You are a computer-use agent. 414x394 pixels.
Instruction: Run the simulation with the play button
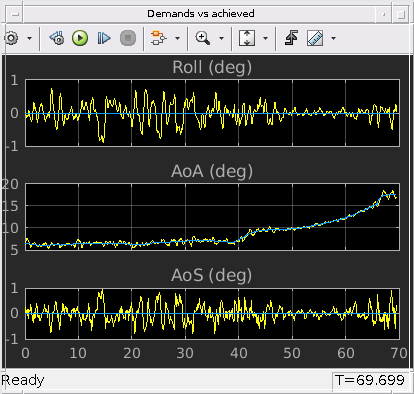80,38
